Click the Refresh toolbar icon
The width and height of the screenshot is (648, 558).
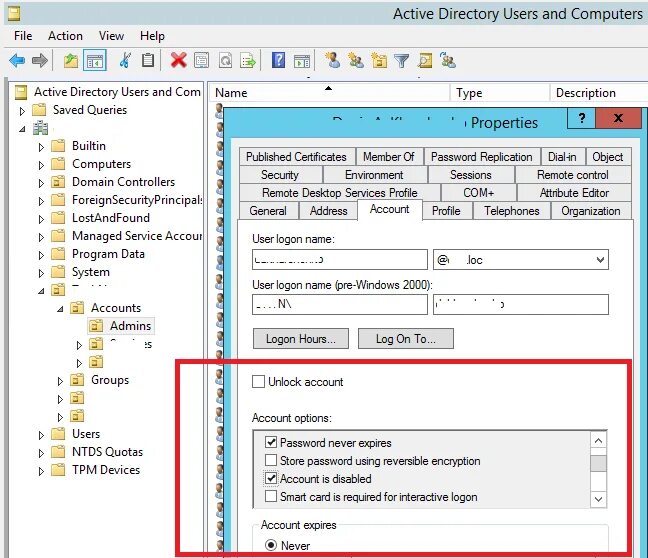point(225,61)
